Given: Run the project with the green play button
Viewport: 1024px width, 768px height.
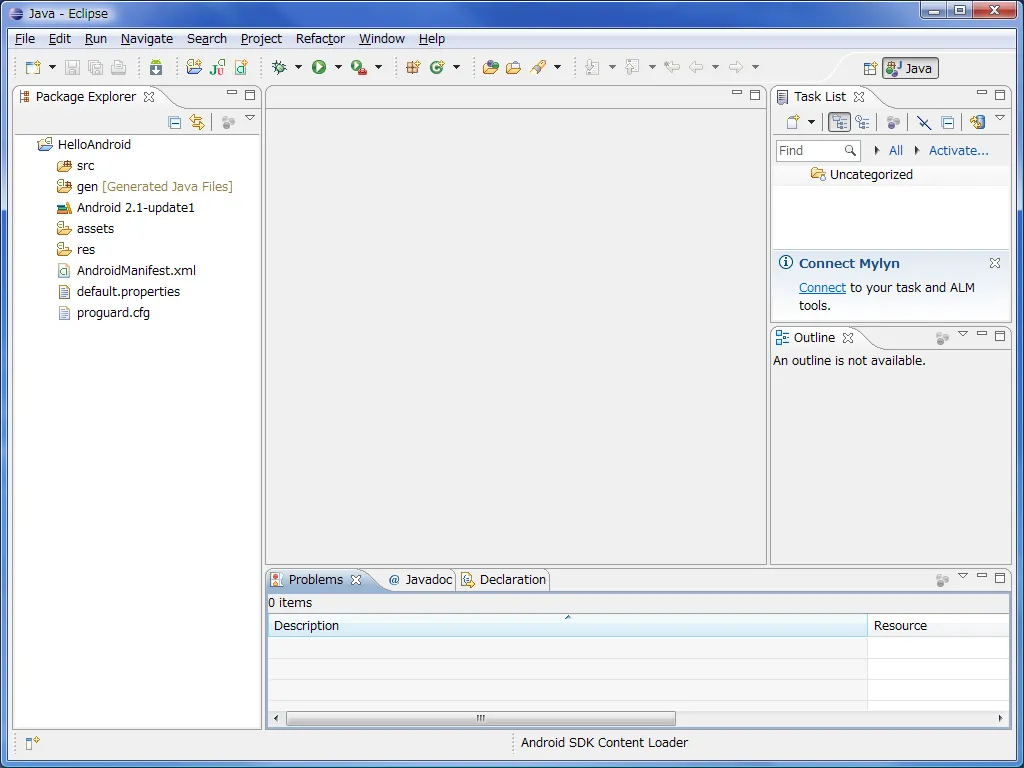Looking at the screenshot, I should [x=319, y=67].
